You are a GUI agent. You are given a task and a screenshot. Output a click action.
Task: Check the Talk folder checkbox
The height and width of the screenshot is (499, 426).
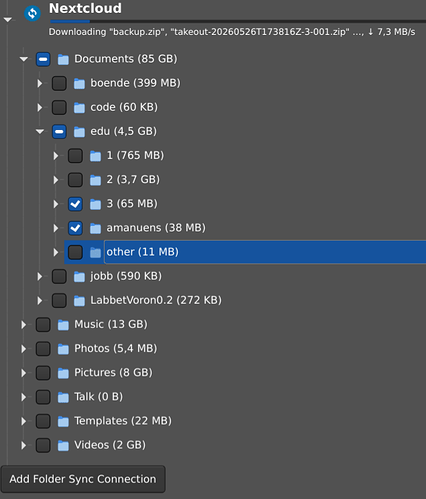point(43,397)
